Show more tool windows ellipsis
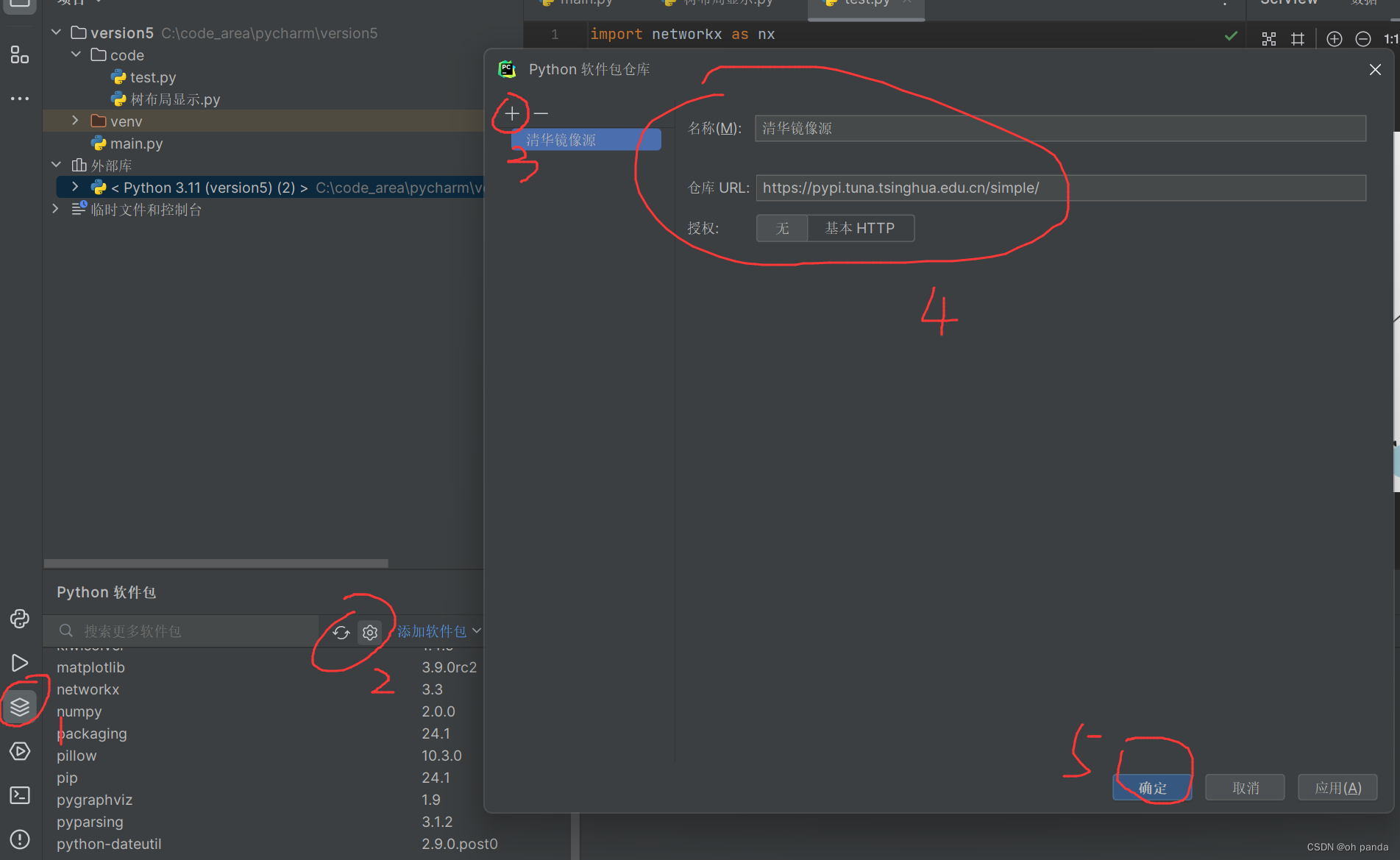This screenshot has height=860, width=1400. tap(20, 98)
